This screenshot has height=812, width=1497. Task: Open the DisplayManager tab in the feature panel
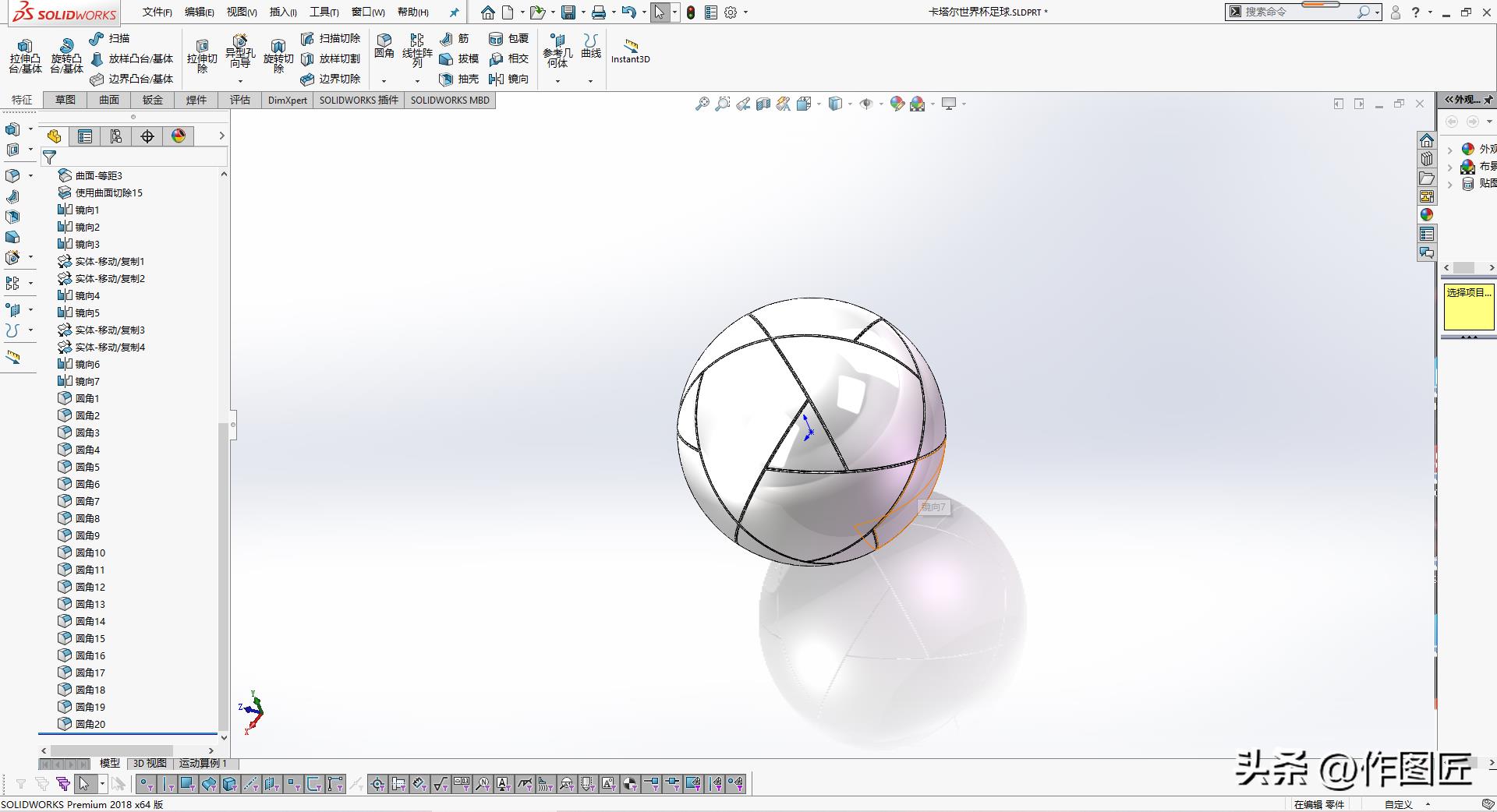(x=179, y=136)
